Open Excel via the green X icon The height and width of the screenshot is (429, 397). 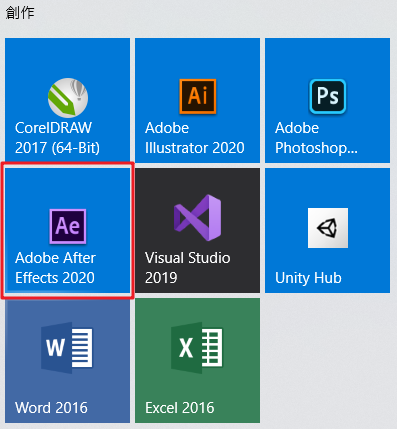[197, 348]
